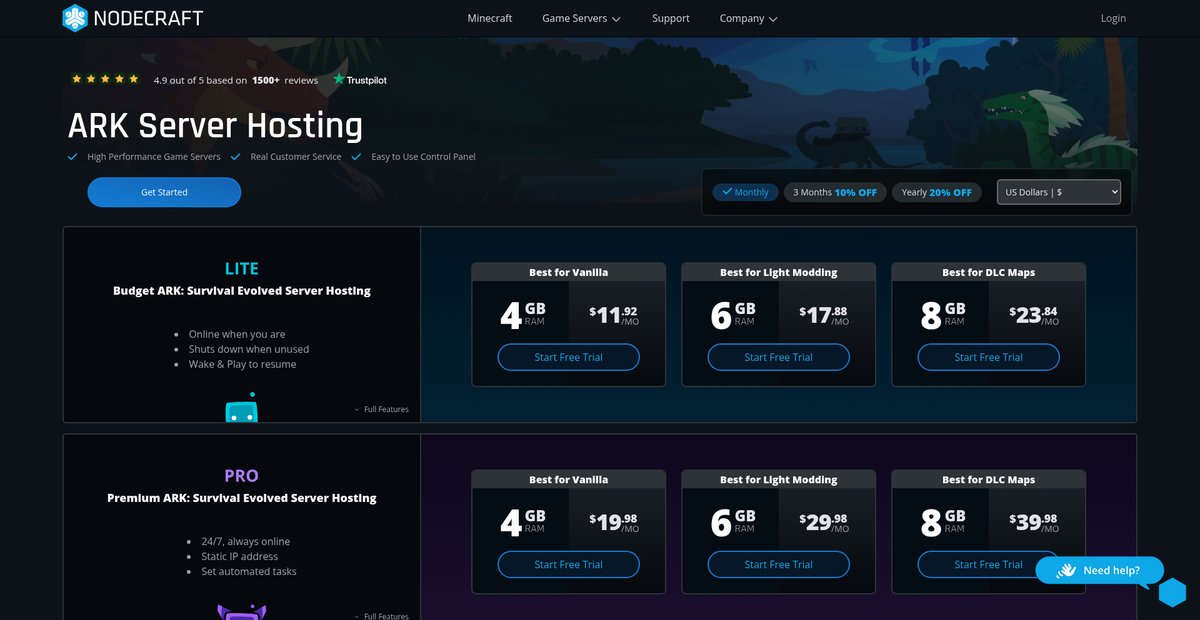Screen dimensions: 1200x620
Task: Click 'Premium ARK: Survival Evolved Server Hosting' subtitle
Action: click(242, 498)
